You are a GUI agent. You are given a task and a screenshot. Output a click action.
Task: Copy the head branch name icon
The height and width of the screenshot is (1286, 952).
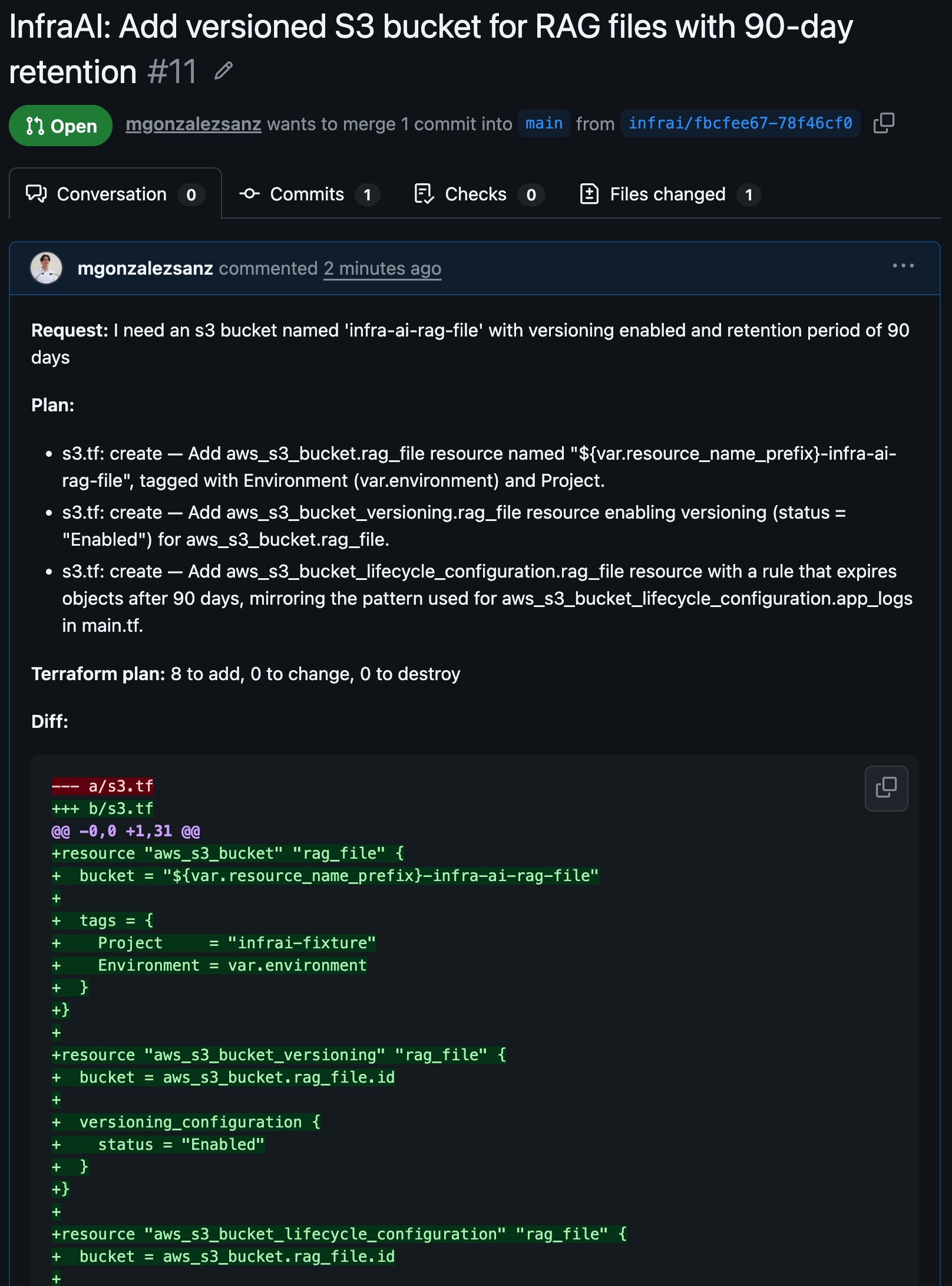pyautogui.click(x=884, y=123)
